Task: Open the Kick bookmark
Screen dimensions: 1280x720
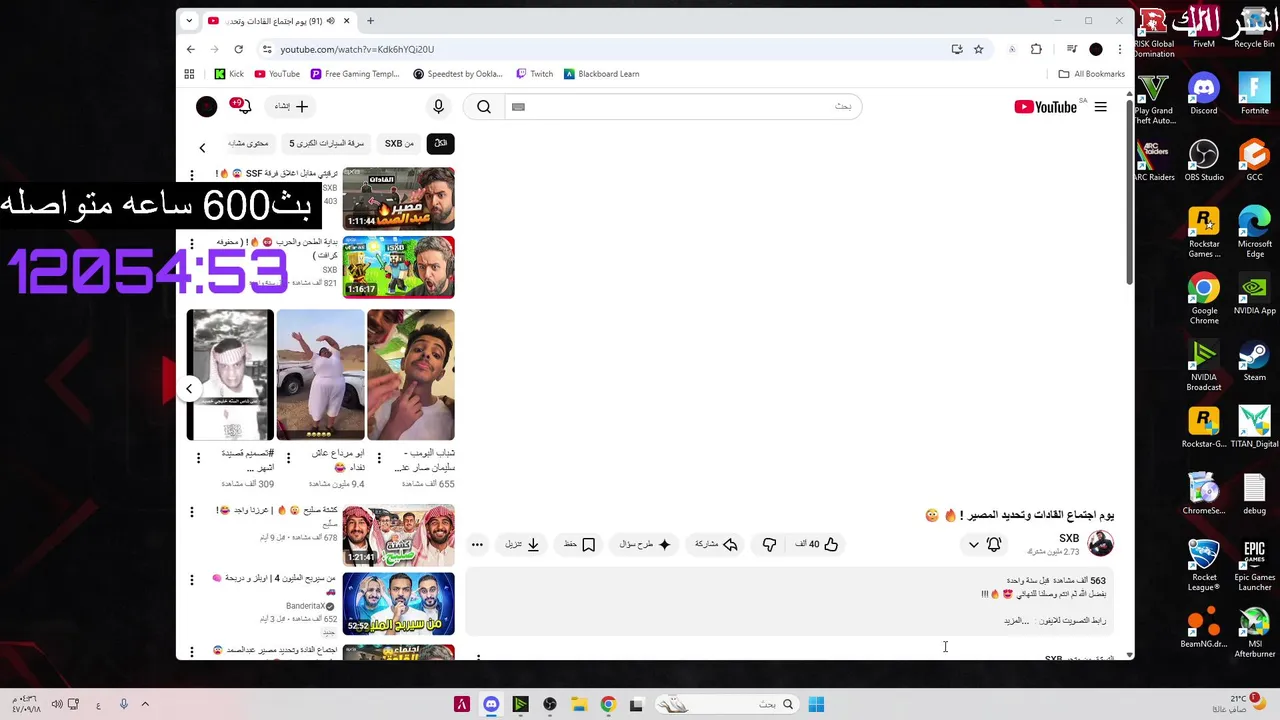Action: 229,74
